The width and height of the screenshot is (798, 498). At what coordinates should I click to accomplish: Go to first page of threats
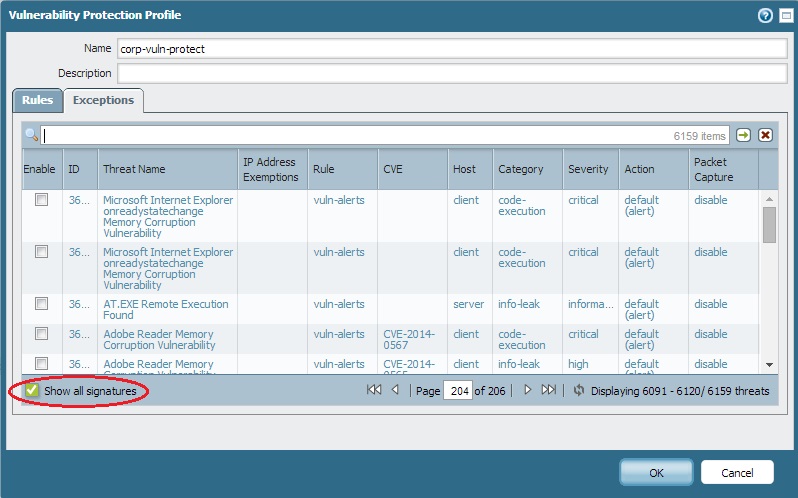pos(374,390)
